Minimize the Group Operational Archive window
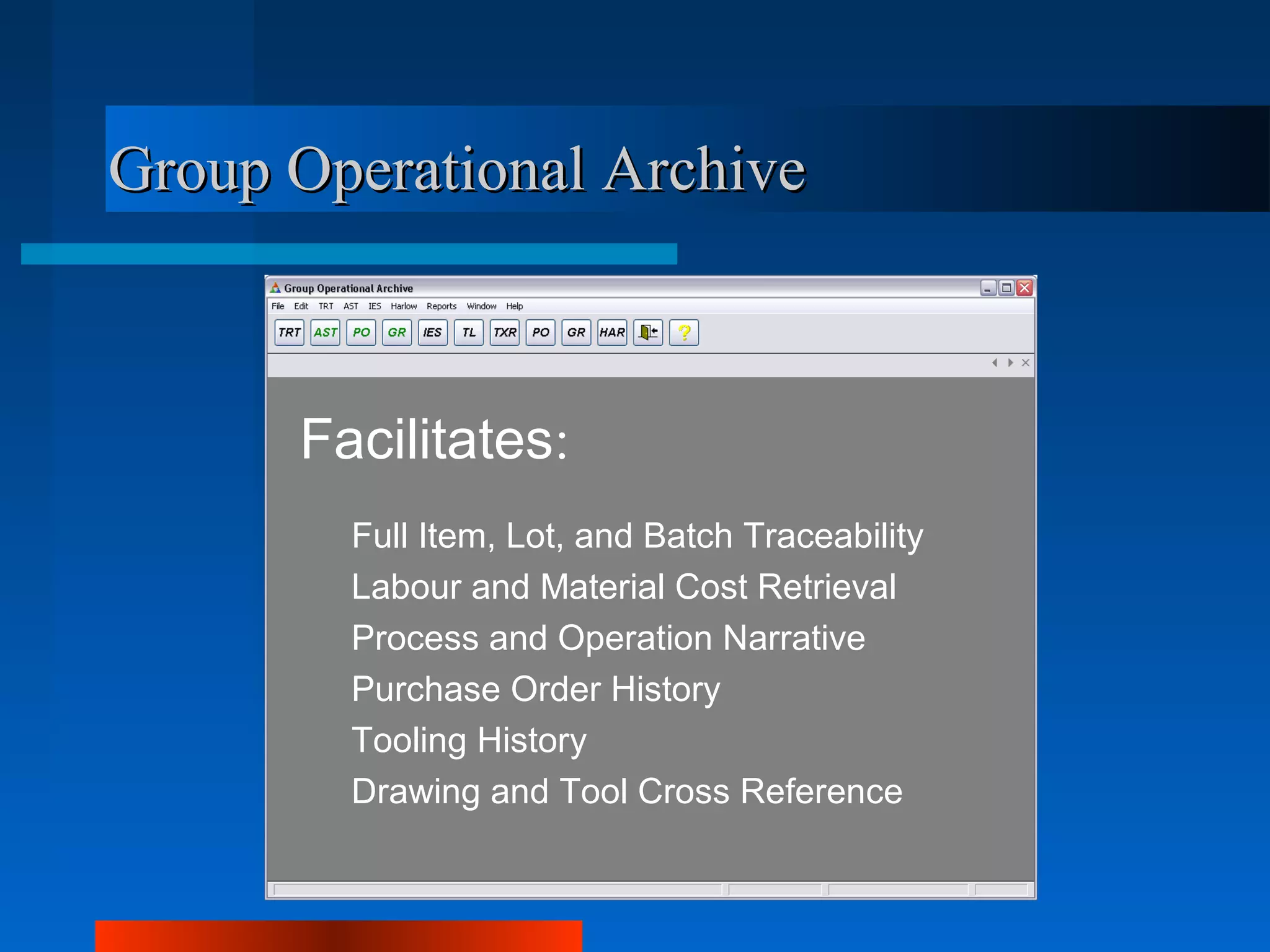Image resolution: width=1270 pixels, height=952 pixels. pos(988,288)
